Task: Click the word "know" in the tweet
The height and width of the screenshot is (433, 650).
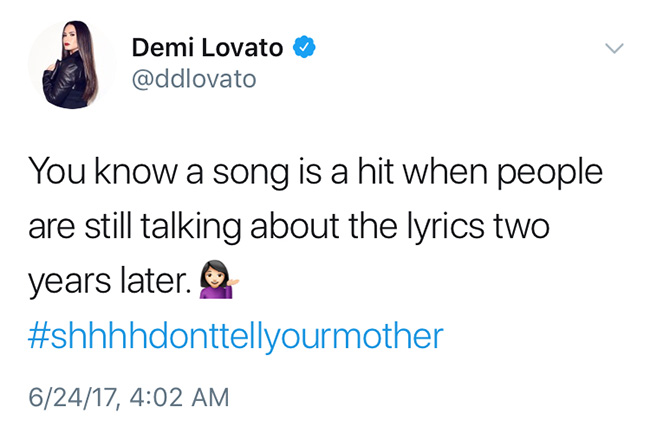Action: pyautogui.click(x=126, y=174)
